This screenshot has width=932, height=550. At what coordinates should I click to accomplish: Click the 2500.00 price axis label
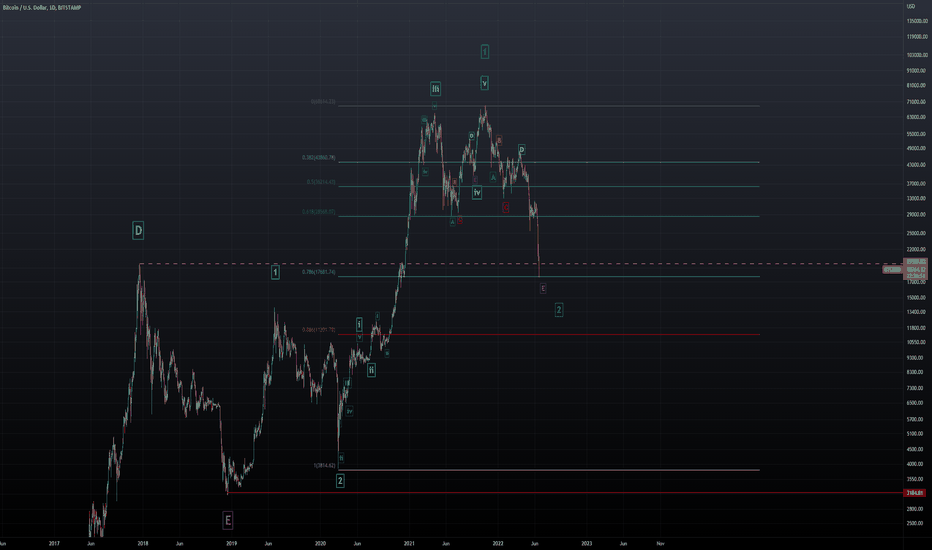coord(915,523)
